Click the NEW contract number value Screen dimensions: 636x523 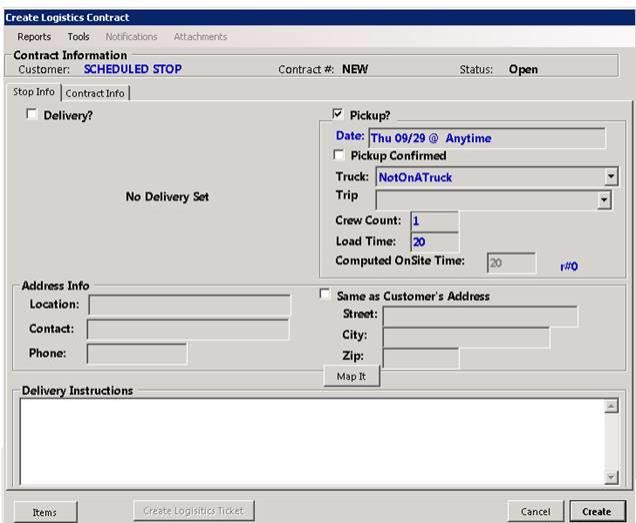(x=355, y=69)
